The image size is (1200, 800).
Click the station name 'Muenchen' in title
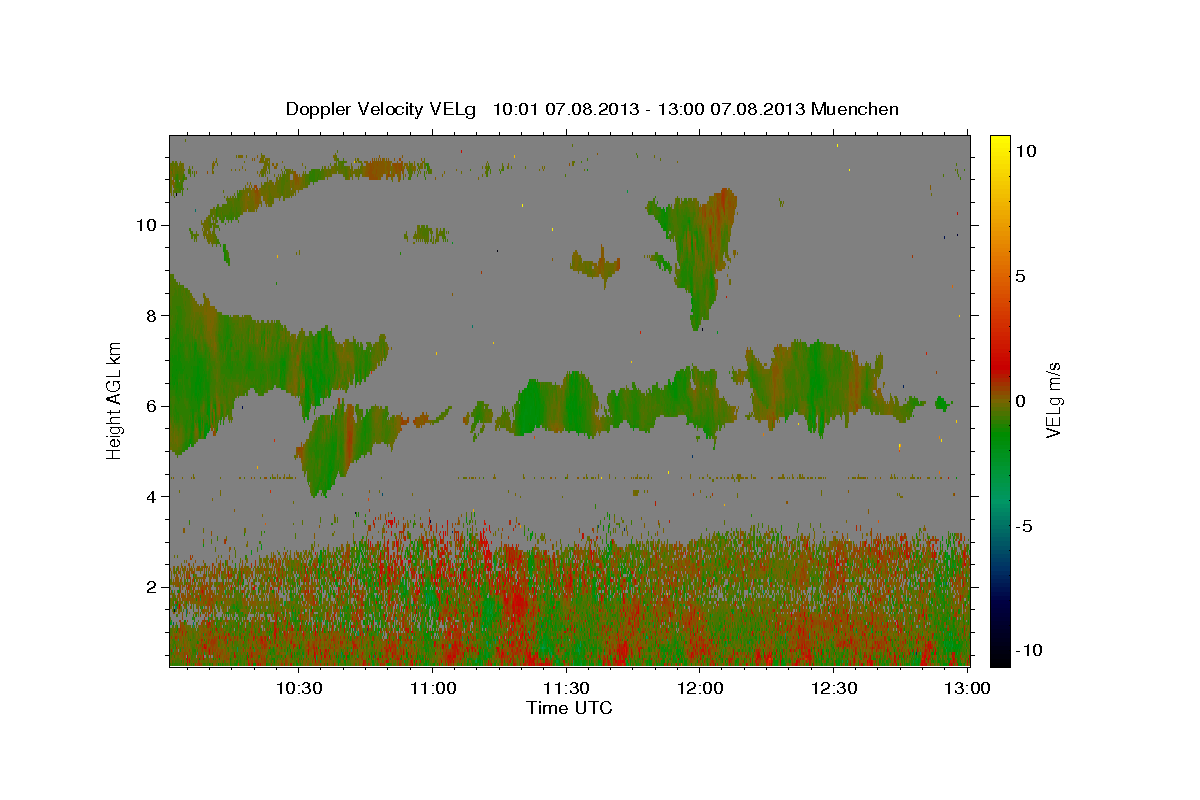click(x=855, y=109)
